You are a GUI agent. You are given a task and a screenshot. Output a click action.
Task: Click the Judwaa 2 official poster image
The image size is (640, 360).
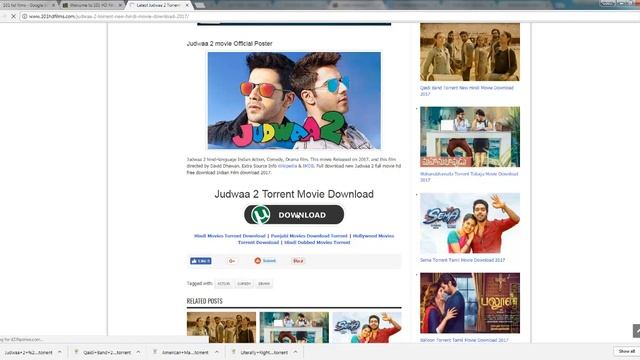294,100
